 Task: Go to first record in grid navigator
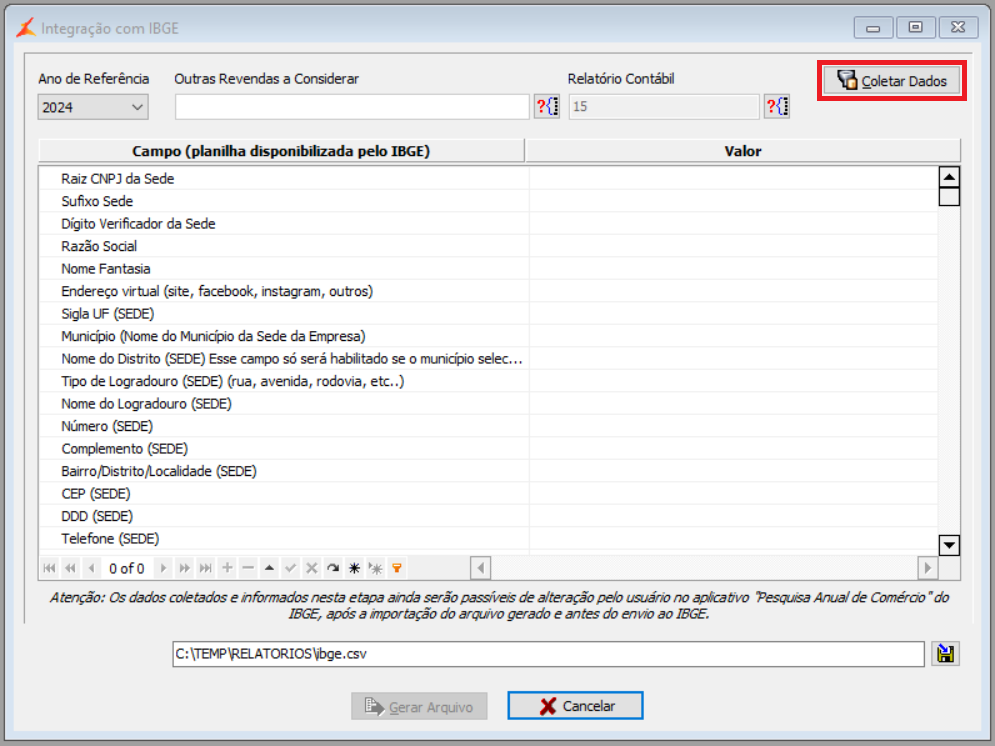pyautogui.click(x=49, y=568)
